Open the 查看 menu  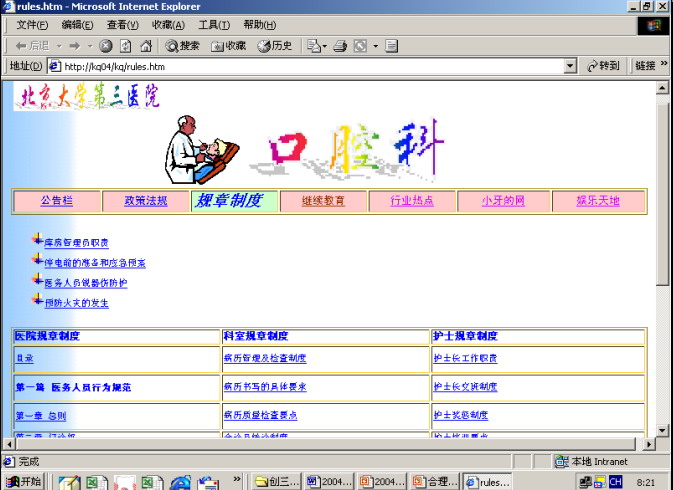coord(123,25)
